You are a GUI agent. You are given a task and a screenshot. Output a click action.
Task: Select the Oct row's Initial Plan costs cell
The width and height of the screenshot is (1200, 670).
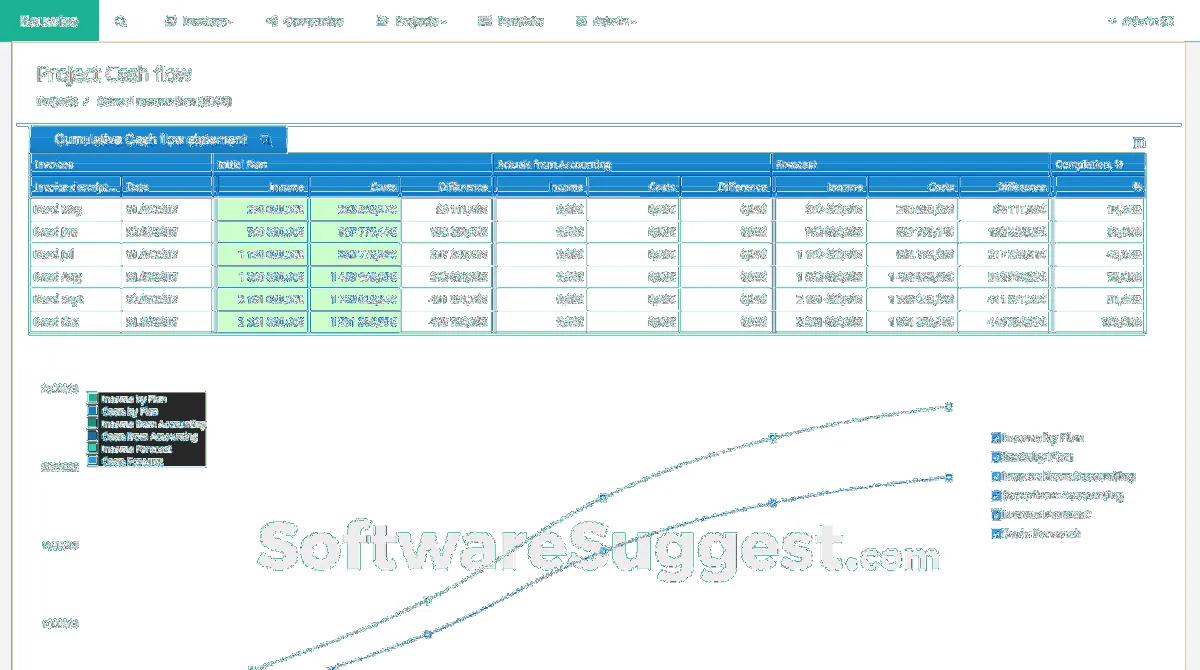coord(355,322)
